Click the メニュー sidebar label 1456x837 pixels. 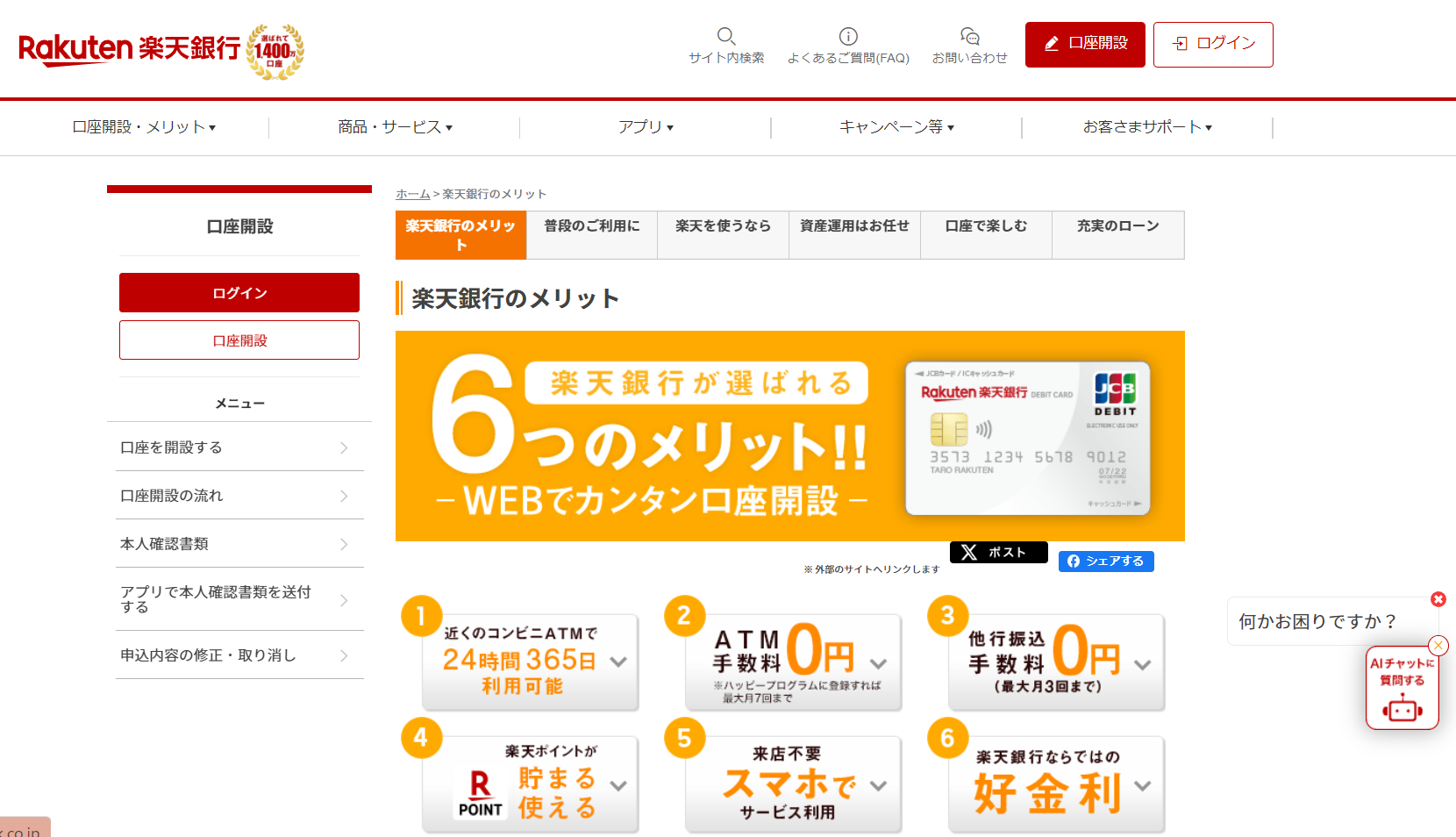[x=239, y=404]
